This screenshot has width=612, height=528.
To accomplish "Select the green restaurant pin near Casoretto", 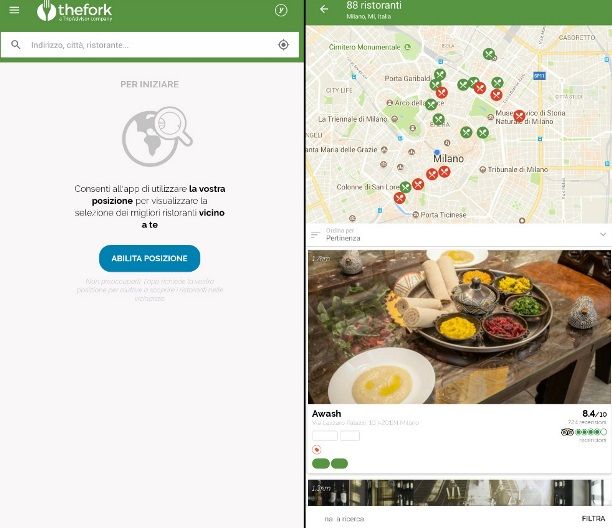I will pos(489,54).
